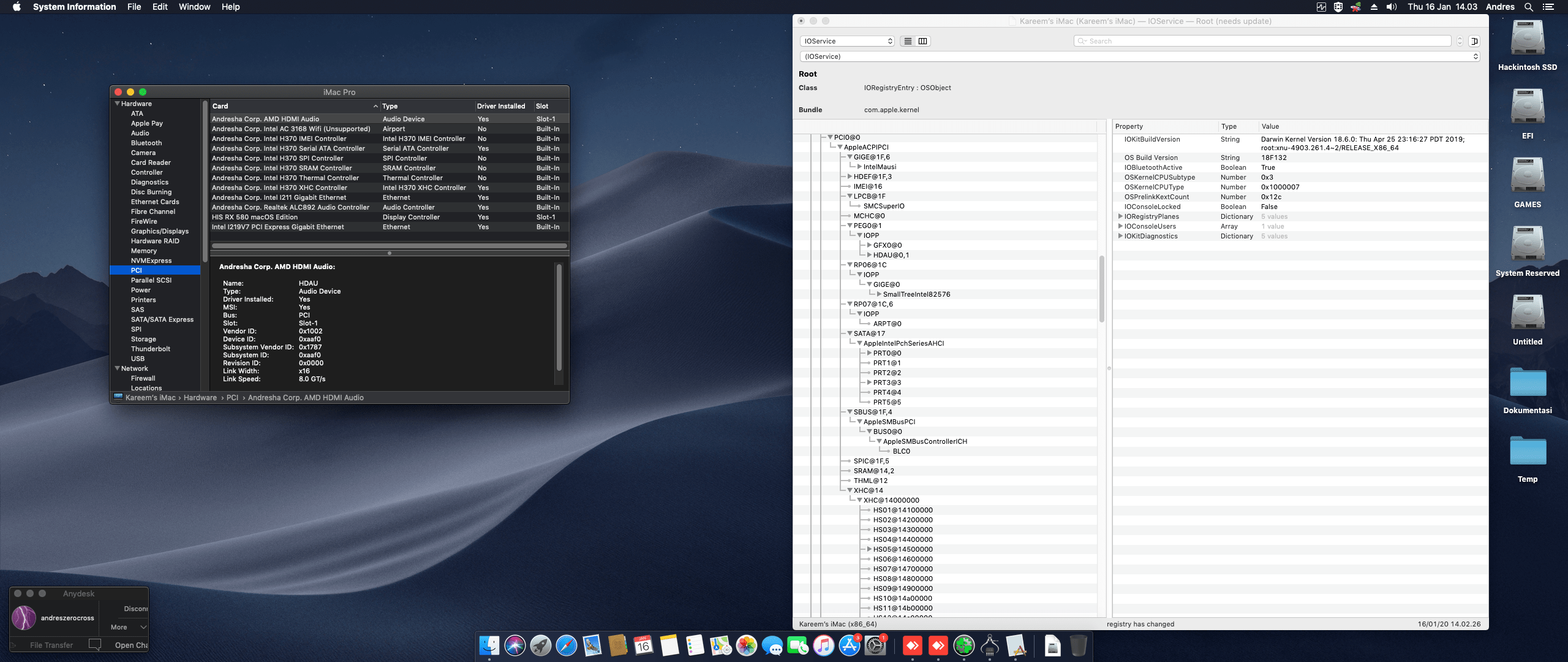Select USB in the System Information sidebar
Image resolution: width=1568 pixels, height=662 pixels.
coord(137,359)
